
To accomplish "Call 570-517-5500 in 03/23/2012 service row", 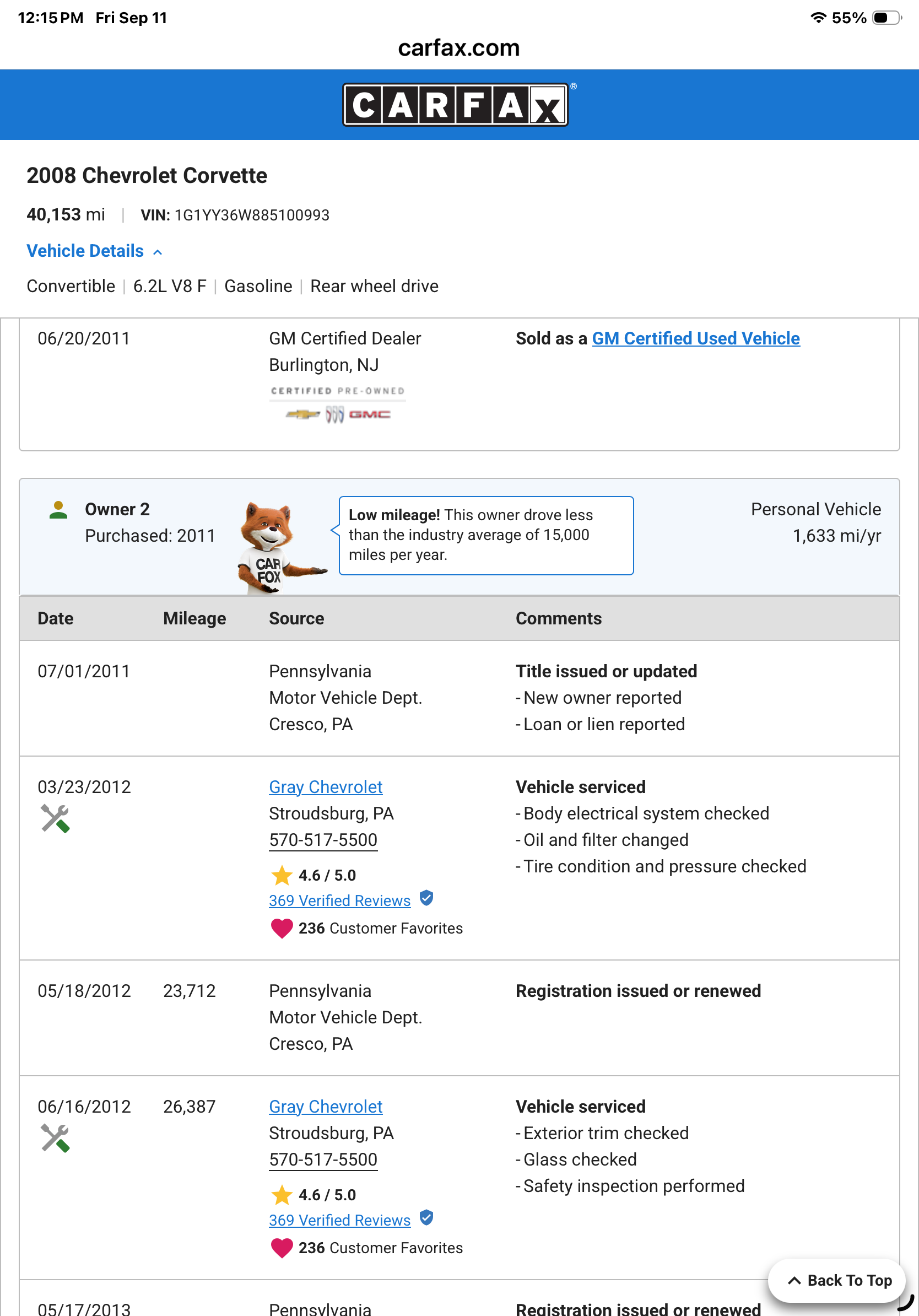I will pos(323,840).
